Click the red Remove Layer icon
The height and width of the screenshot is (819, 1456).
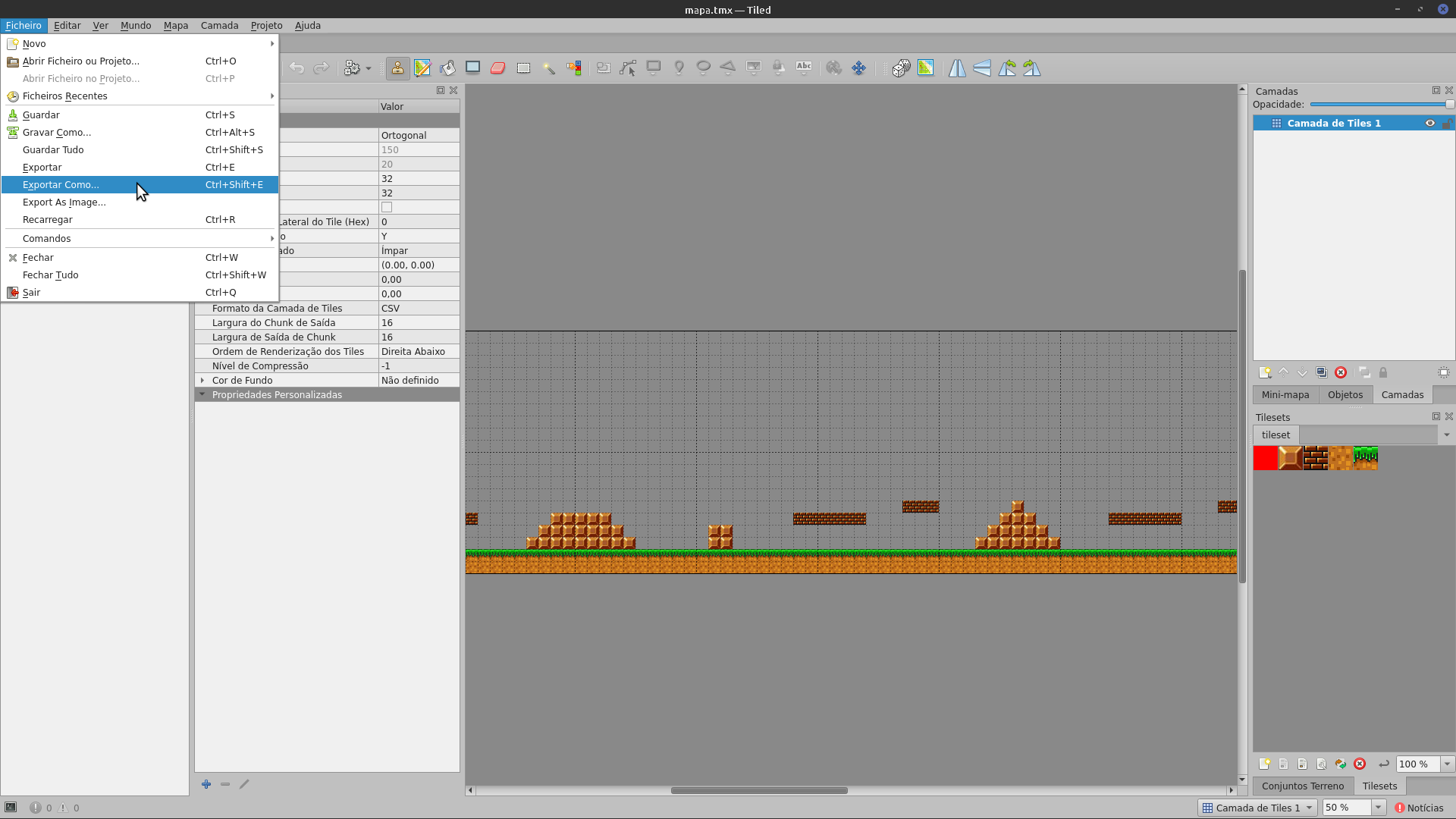[x=1341, y=372]
